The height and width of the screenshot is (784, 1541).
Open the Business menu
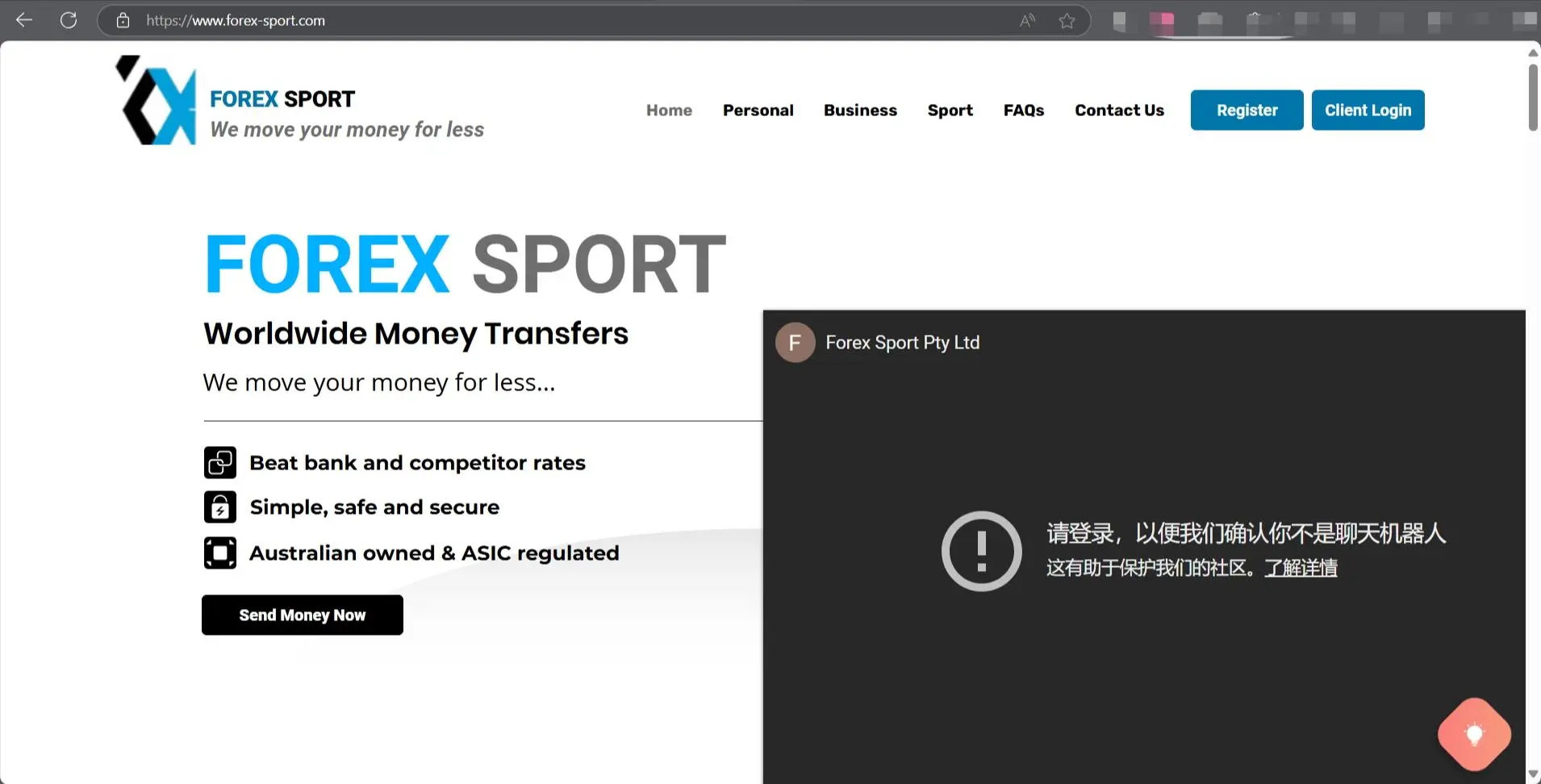(860, 111)
